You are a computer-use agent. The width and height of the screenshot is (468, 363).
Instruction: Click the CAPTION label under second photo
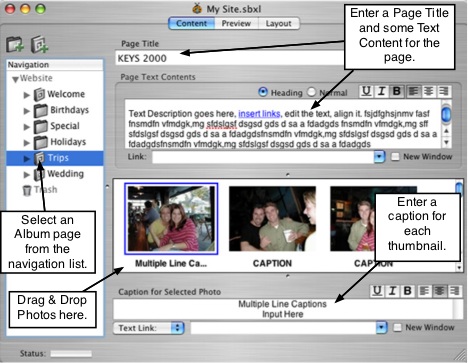click(x=272, y=263)
